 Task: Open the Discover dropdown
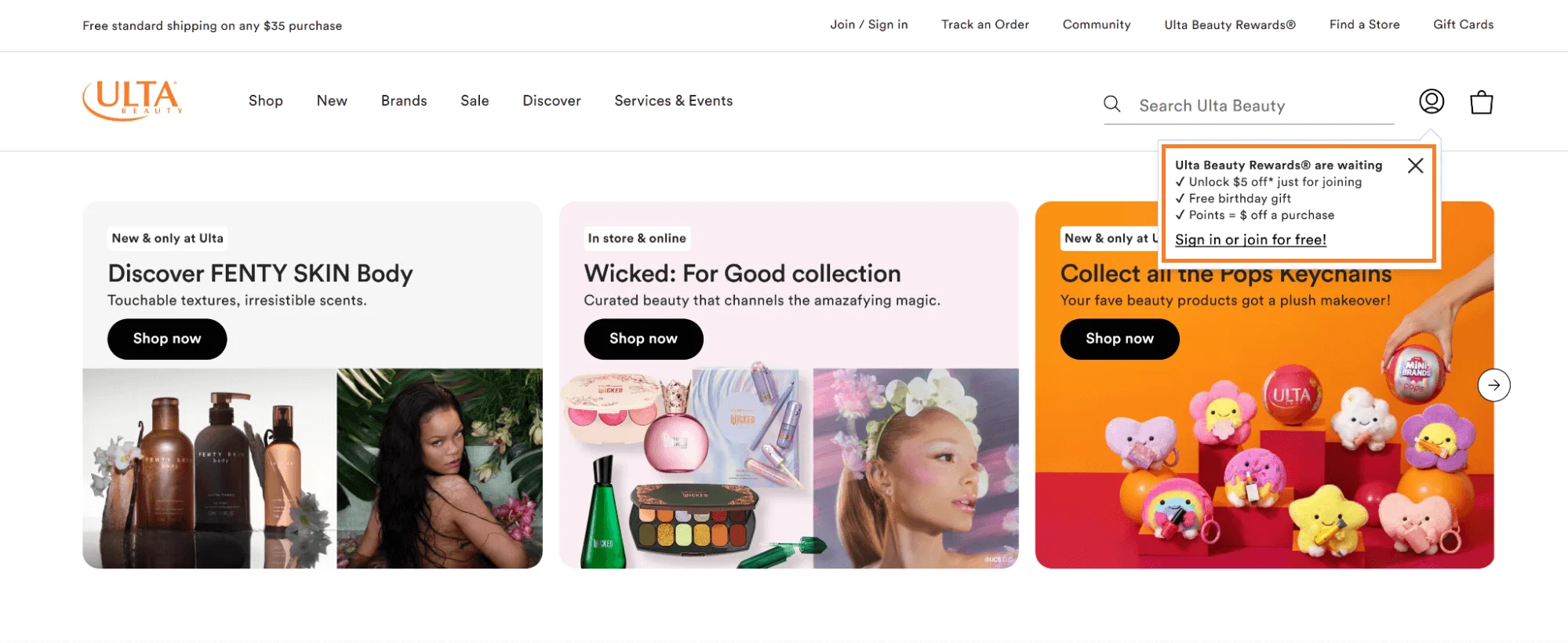click(x=551, y=100)
